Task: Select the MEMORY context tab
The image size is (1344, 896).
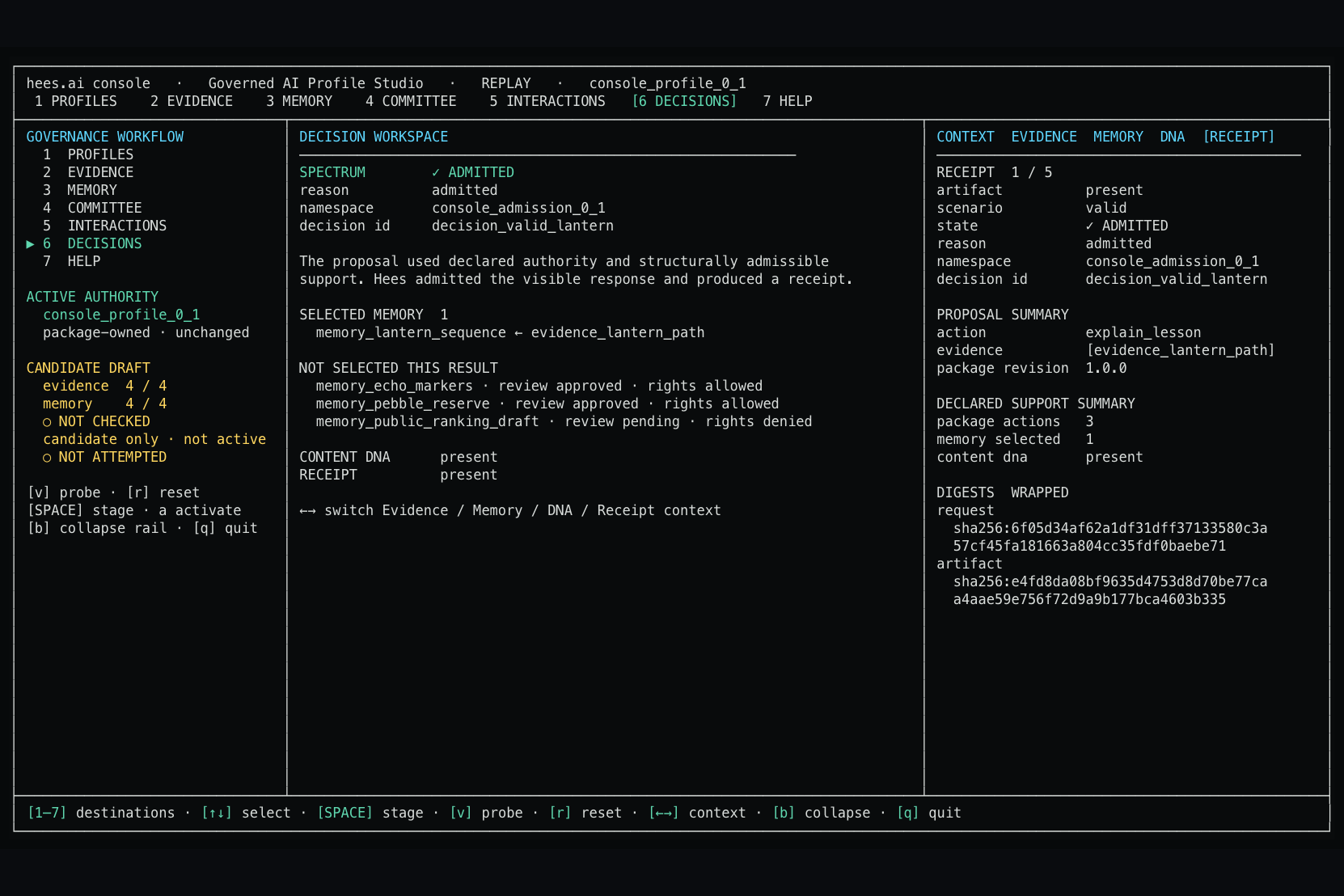Action: pyautogui.click(x=1118, y=137)
